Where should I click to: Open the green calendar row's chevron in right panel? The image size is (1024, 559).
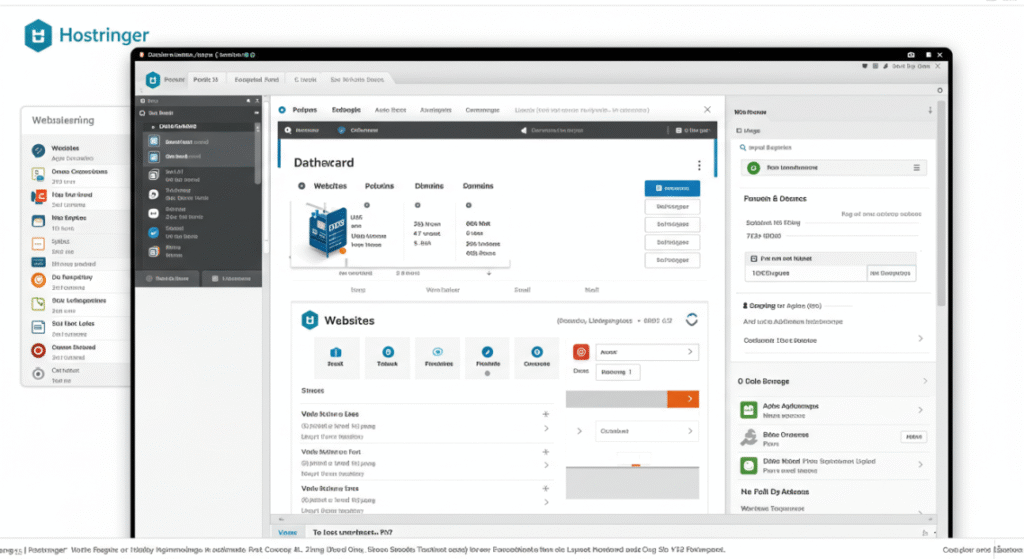920,410
